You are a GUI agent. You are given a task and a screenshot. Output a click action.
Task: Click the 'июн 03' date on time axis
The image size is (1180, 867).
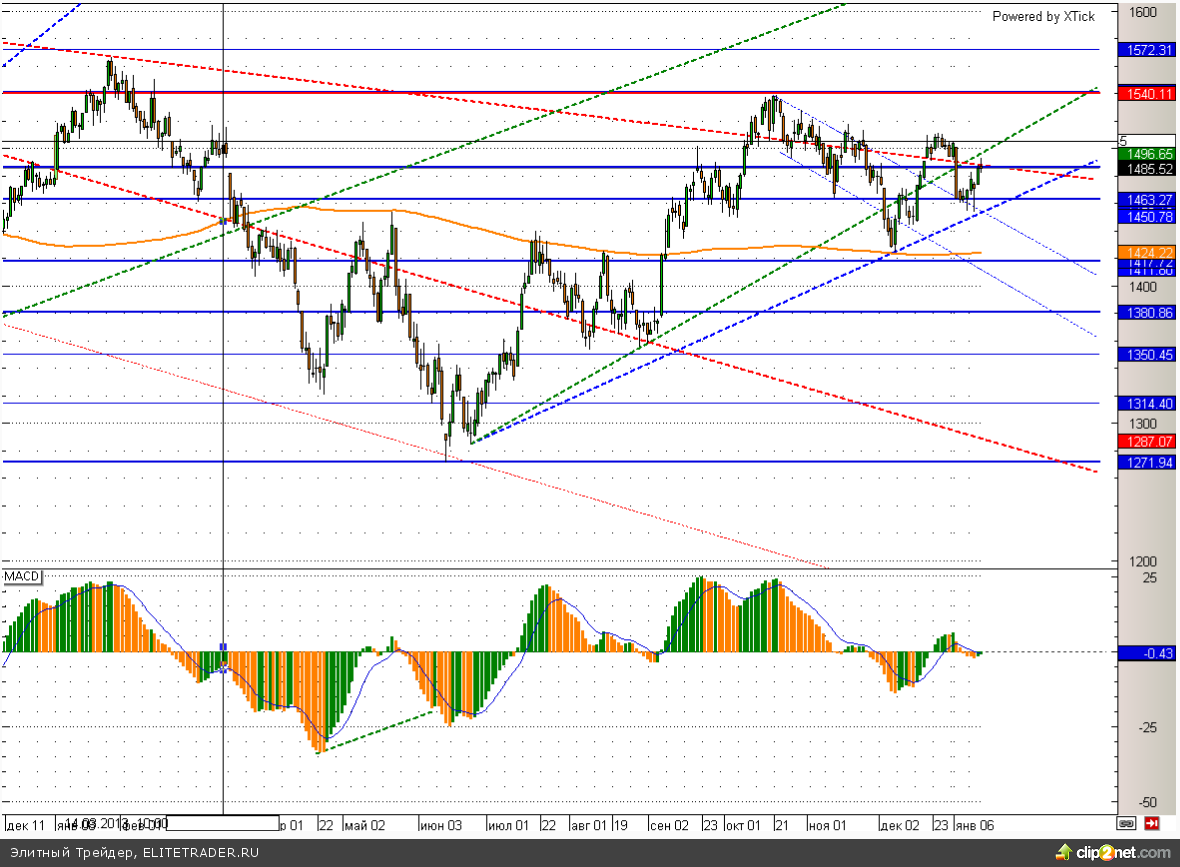tap(441, 826)
